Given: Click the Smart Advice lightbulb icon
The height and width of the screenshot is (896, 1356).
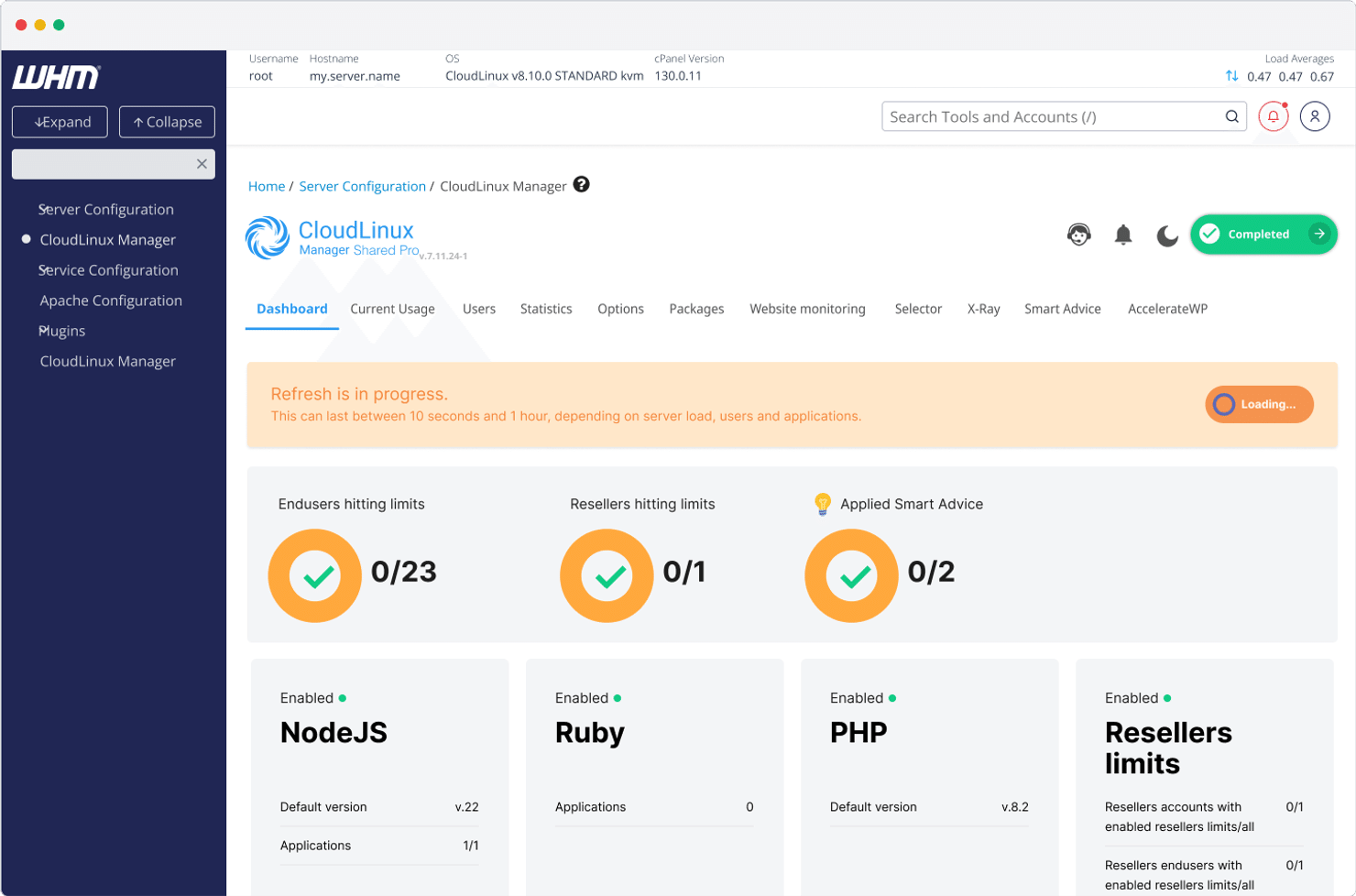Looking at the screenshot, I should [x=823, y=504].
